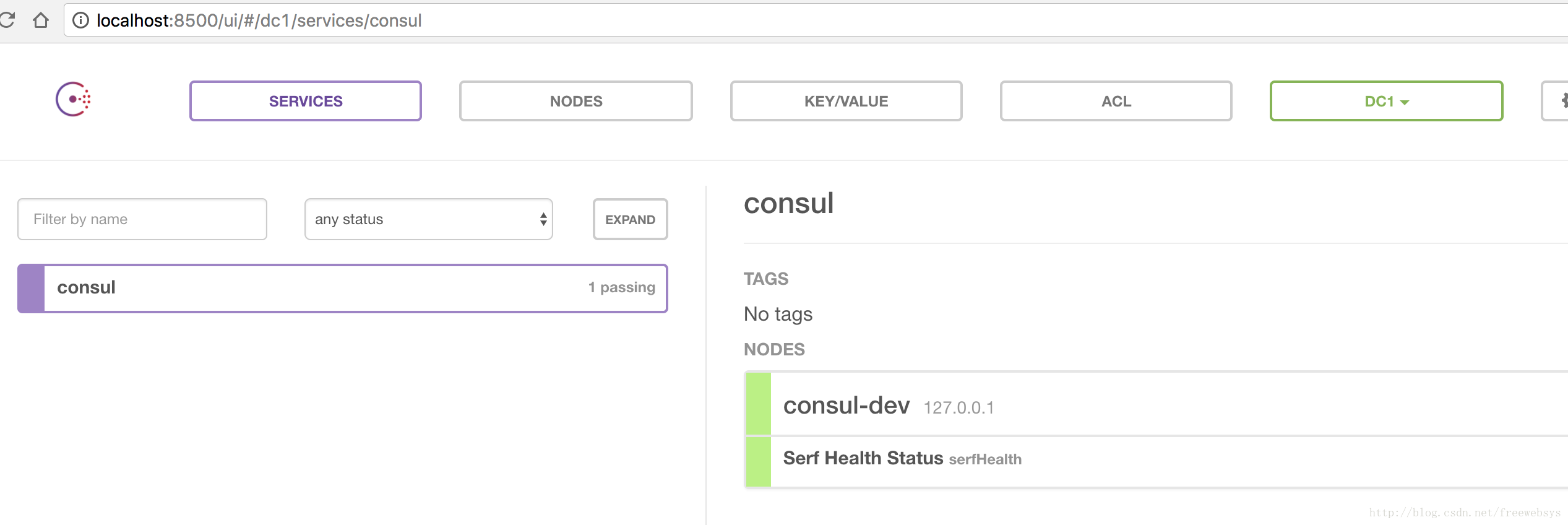Open the consul-dev node link
1568x525 pixels.
tap(846, 406)
